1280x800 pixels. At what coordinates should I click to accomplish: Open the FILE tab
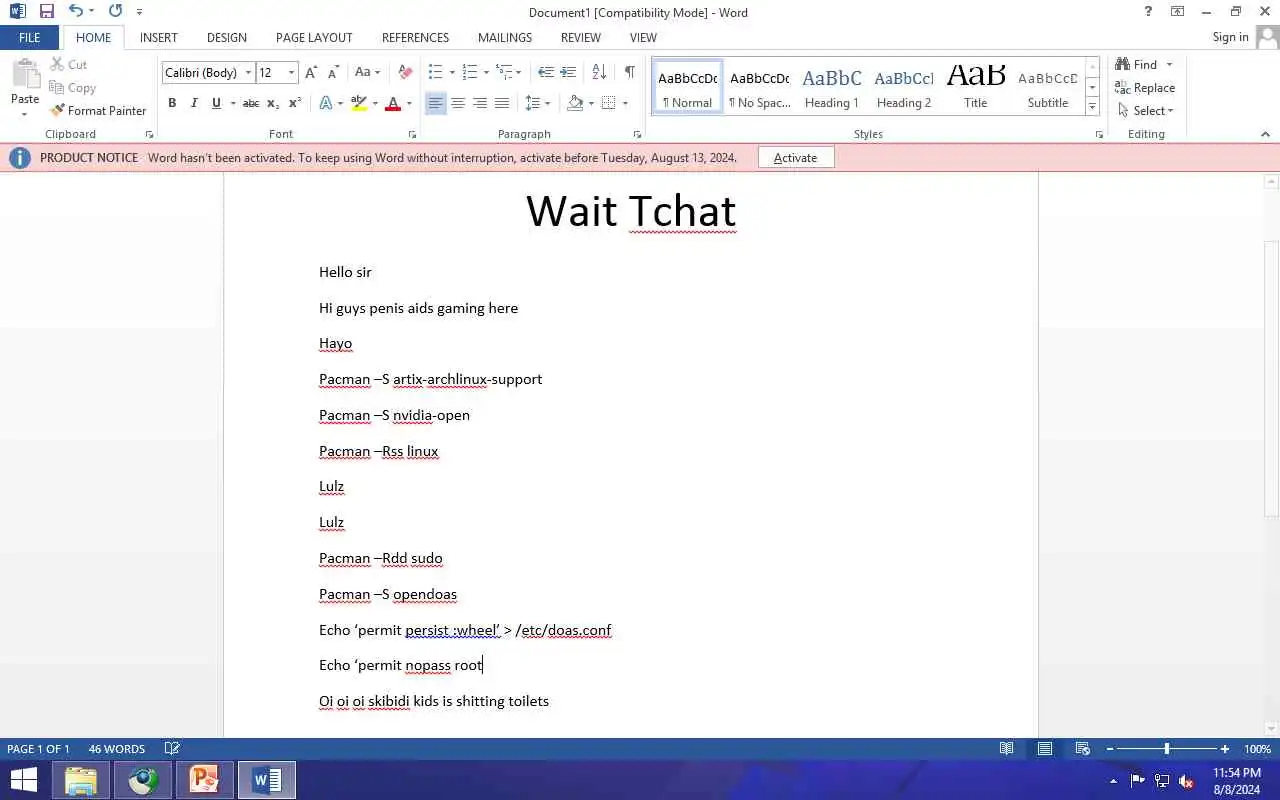(x=30, y=37)
